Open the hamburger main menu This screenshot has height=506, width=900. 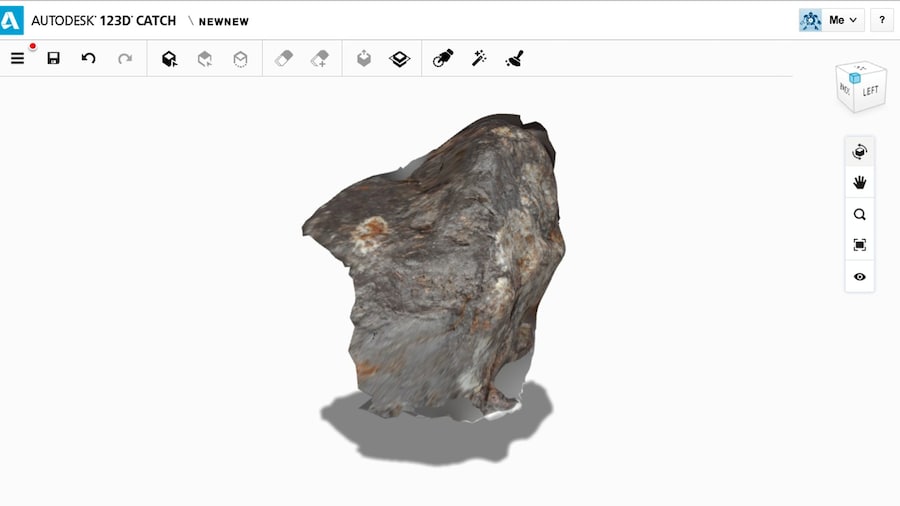pyautogui.click(x=17, y=58)
